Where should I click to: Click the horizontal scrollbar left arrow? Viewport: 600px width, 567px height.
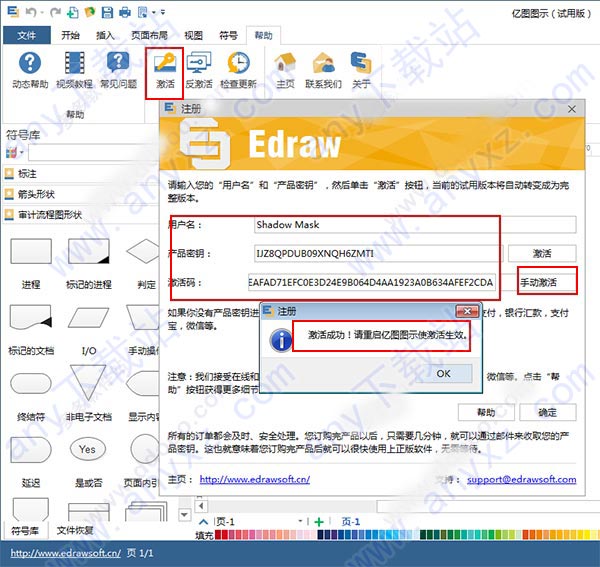[201, 506]
